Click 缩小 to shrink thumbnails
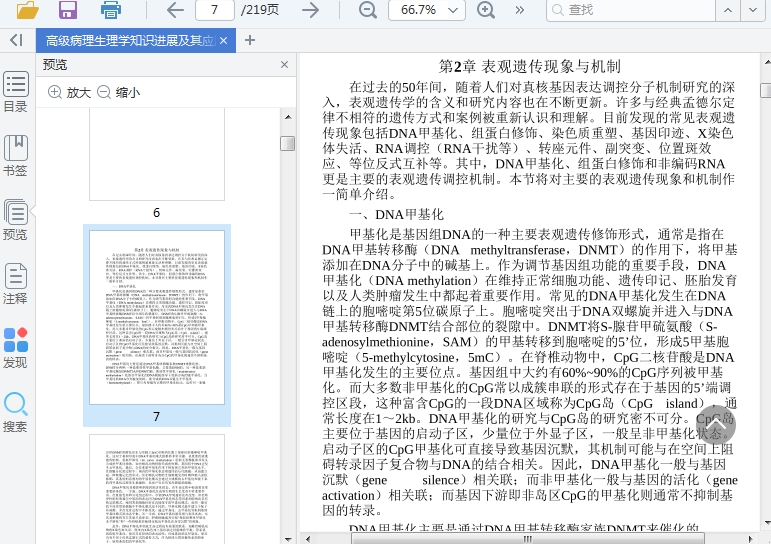 pos(119,92)
